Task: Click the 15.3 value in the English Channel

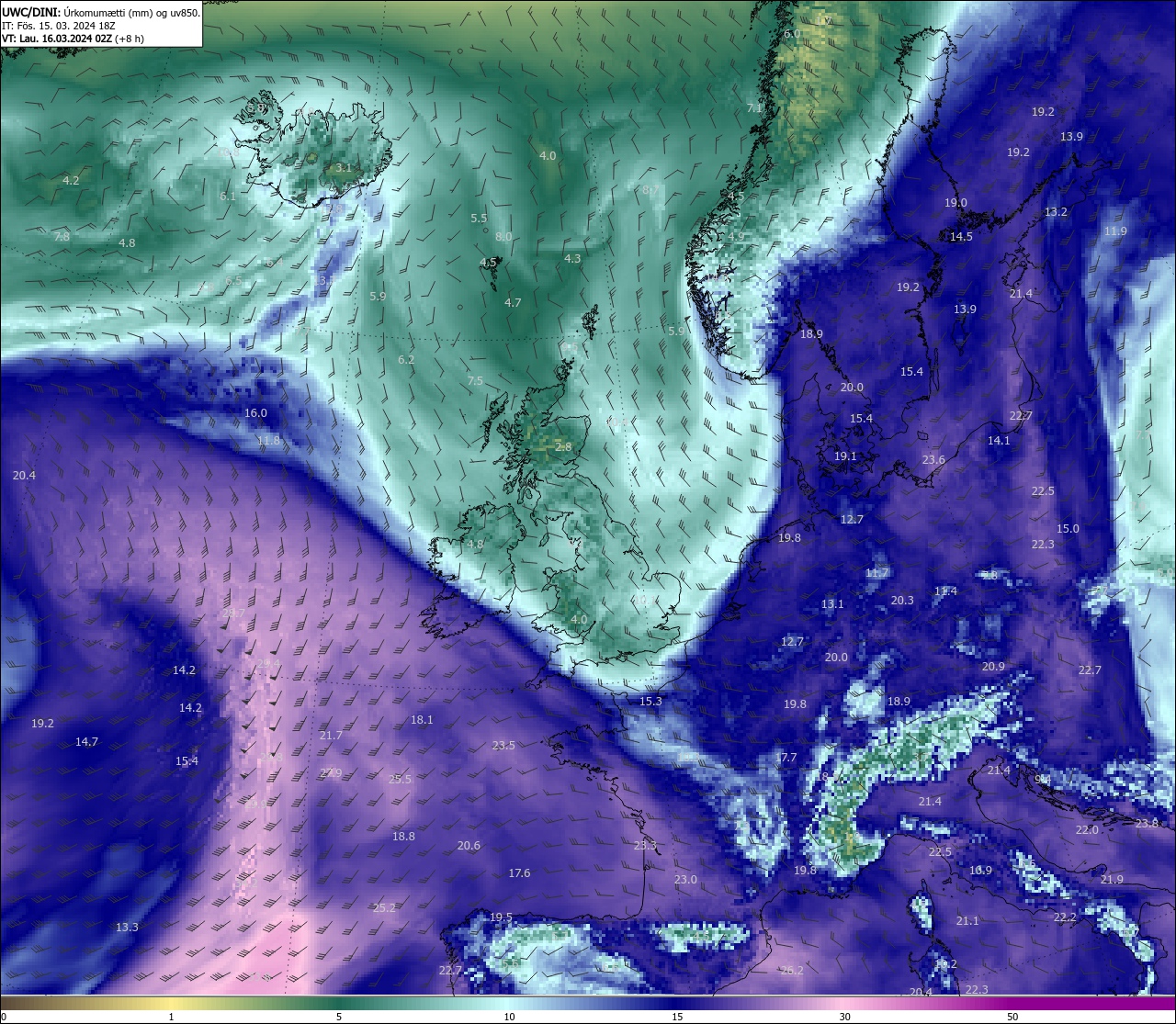Action: pos(650,702)
